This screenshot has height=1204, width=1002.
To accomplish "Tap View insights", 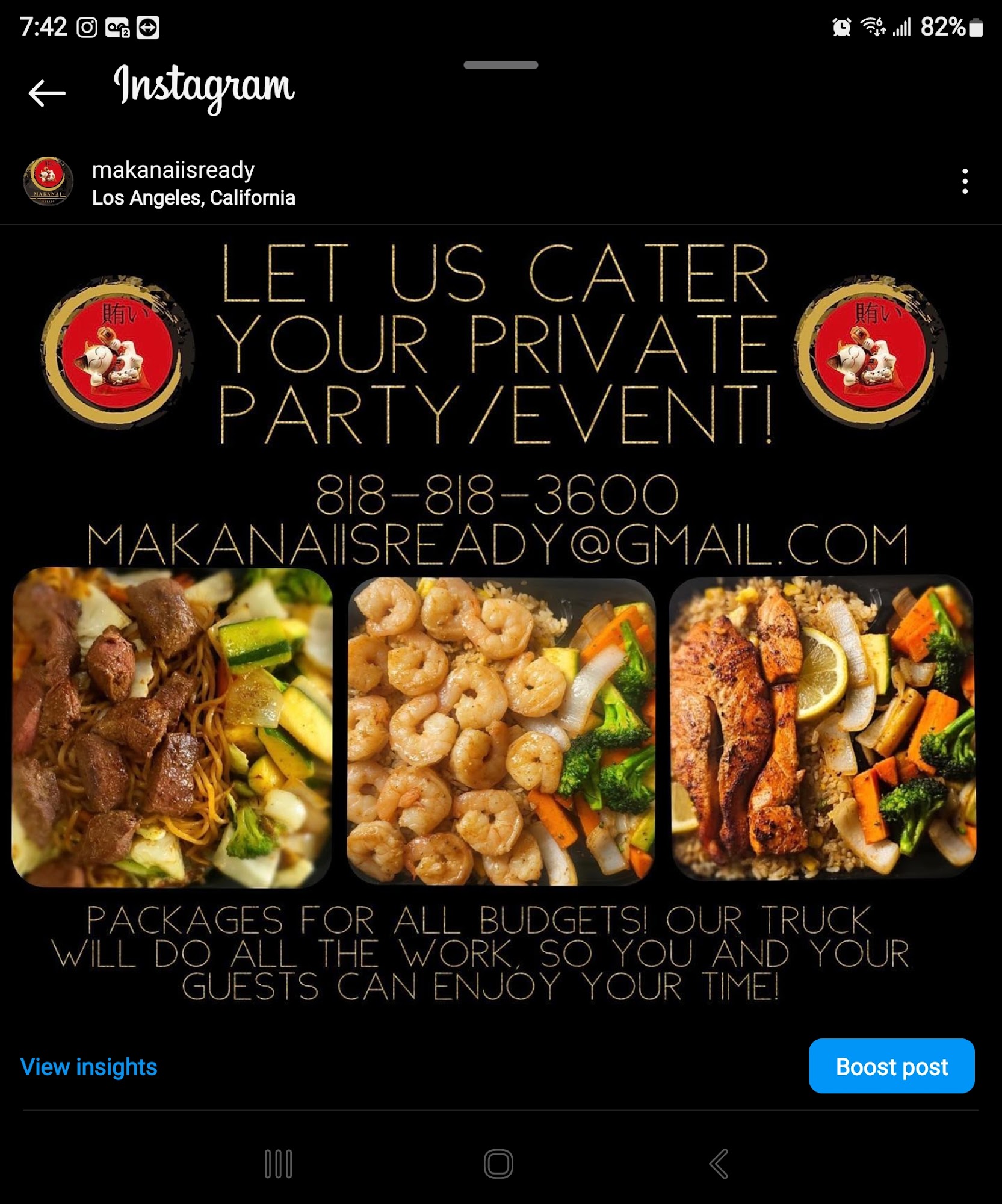I will 88,1067.
